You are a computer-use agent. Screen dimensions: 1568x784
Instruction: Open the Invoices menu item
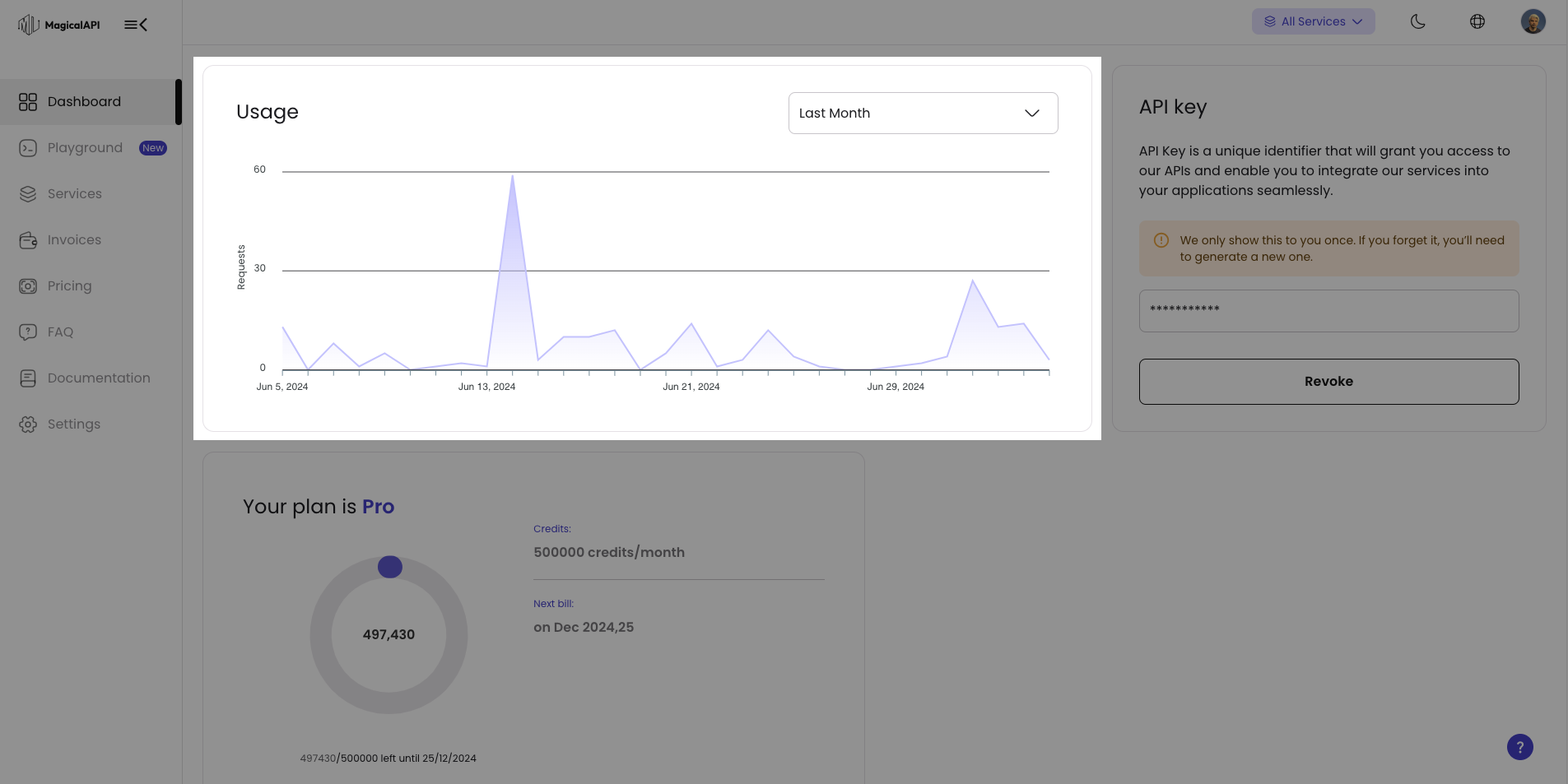coord(91,240)
